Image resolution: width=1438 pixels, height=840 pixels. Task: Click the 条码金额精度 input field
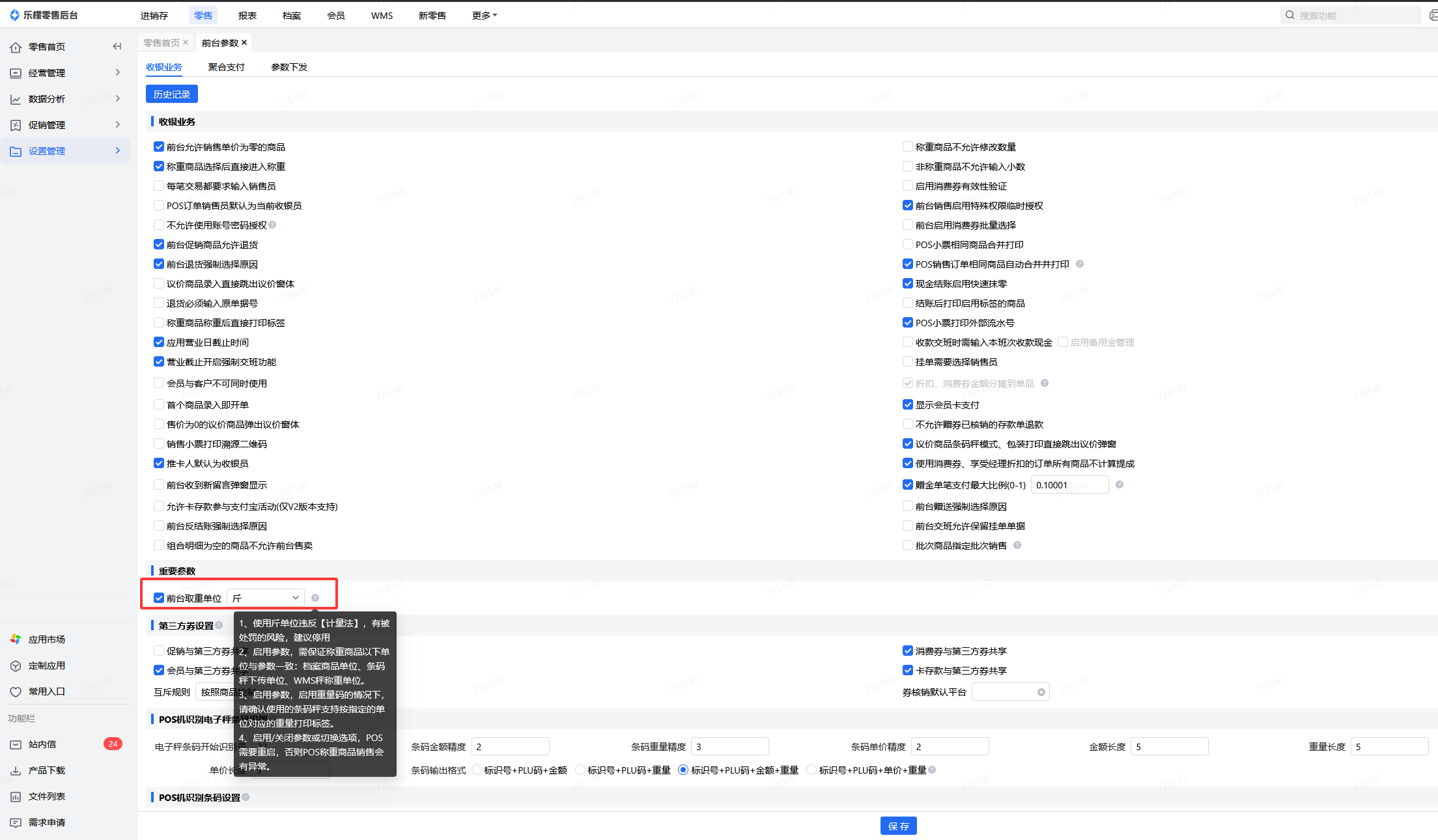(x=510, y=747)
